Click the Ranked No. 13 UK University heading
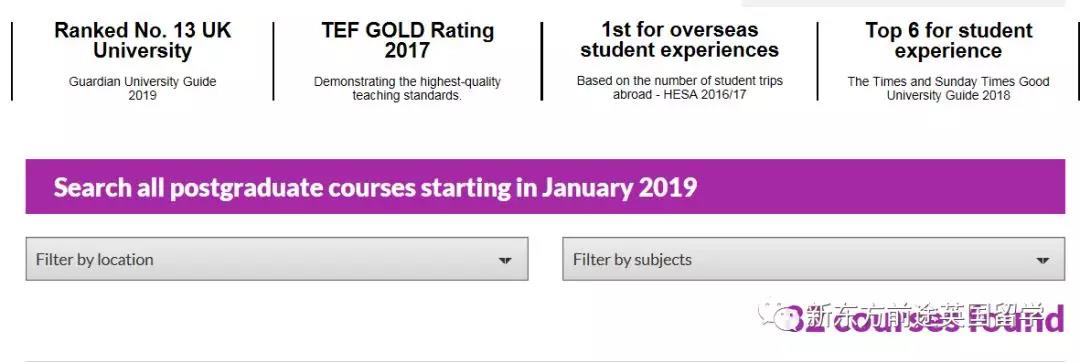The image size is (1080, 363). tap(143, 40)
